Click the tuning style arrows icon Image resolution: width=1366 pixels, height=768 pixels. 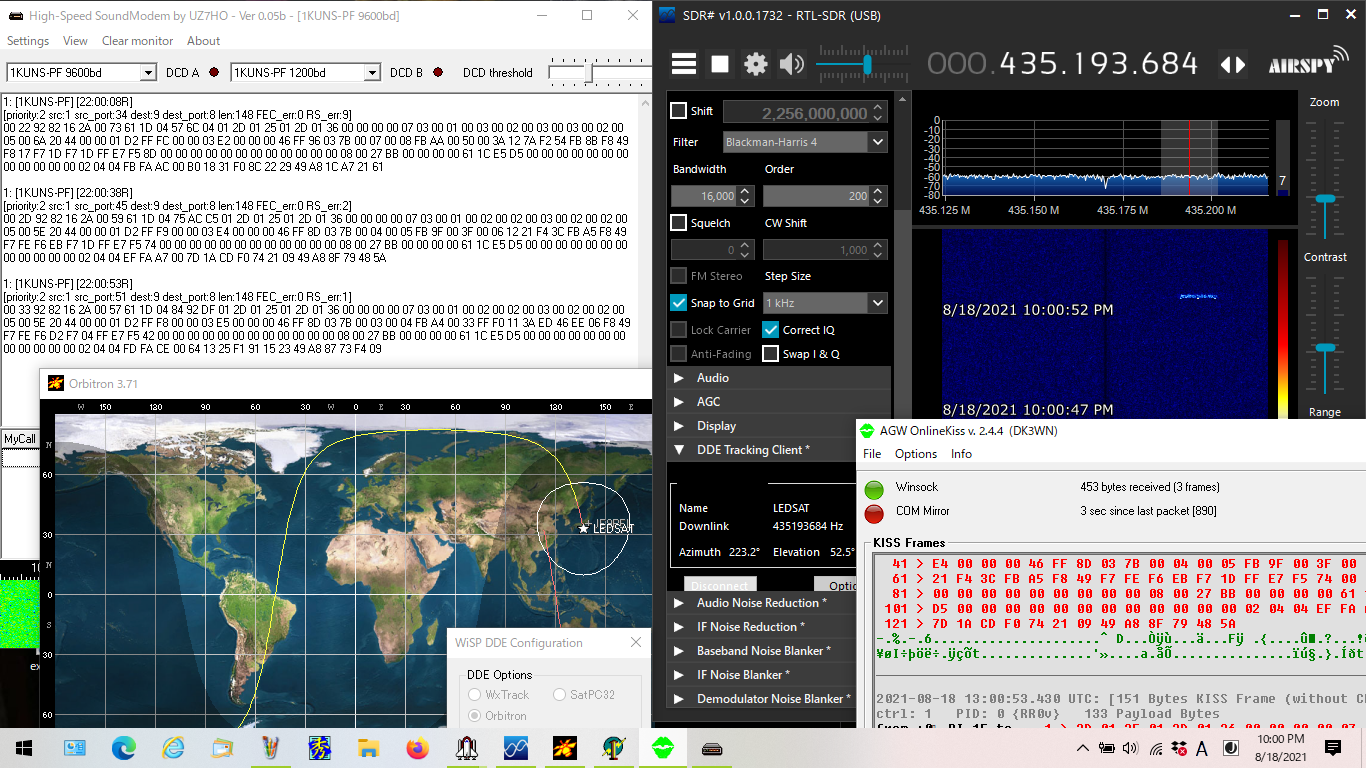point(1233,64)
